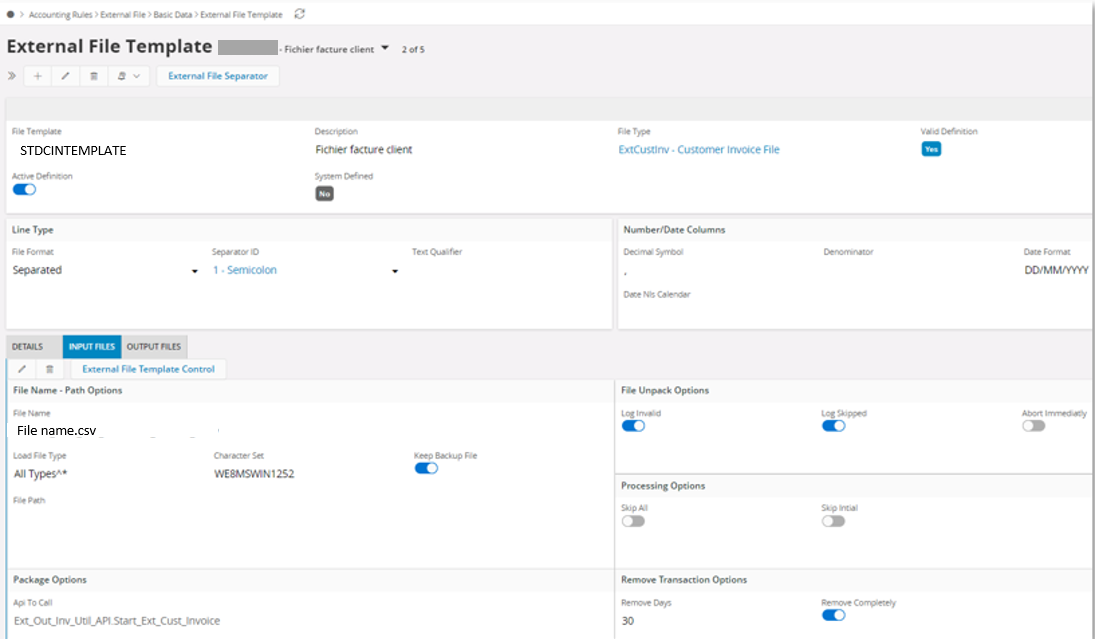Click the File Name field value
The height and width of the screenshot is (639, 1095).
click(x=57, y=431)
